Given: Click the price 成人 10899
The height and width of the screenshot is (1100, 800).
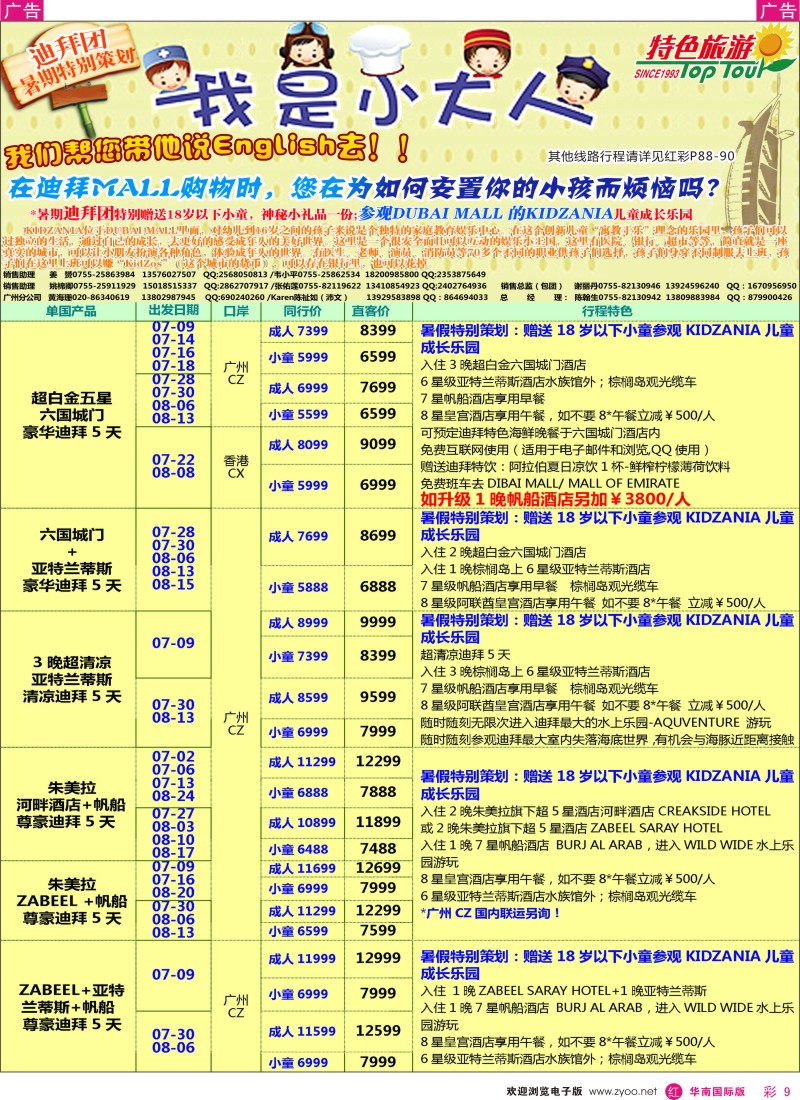Looking at the screenshot, I should pyautogui.click(x=302, y=823).
